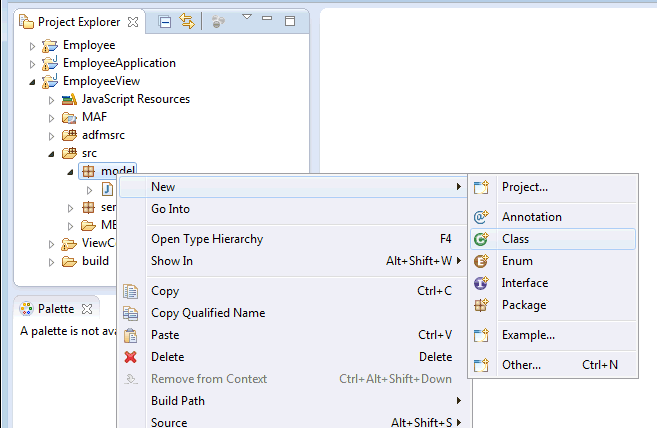Expand the EmployeeApplication project node
The height and width of the screenshot is (428, 657).
pos(32,64)
